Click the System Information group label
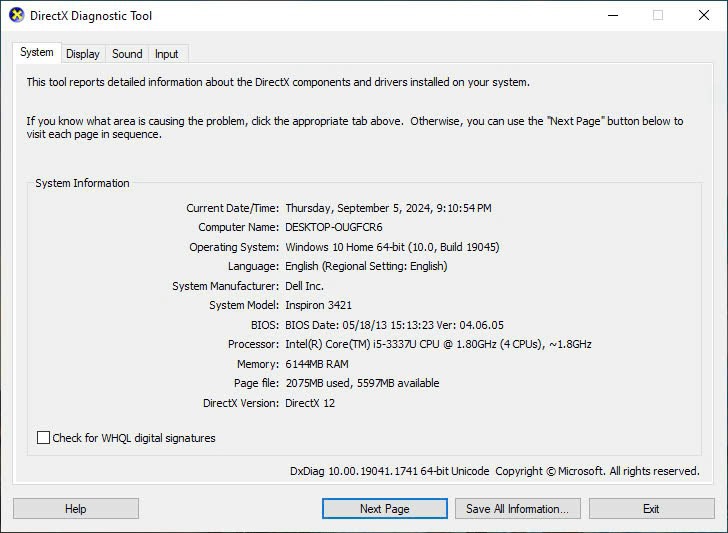 pyautogui.click(x=82, y=183)
